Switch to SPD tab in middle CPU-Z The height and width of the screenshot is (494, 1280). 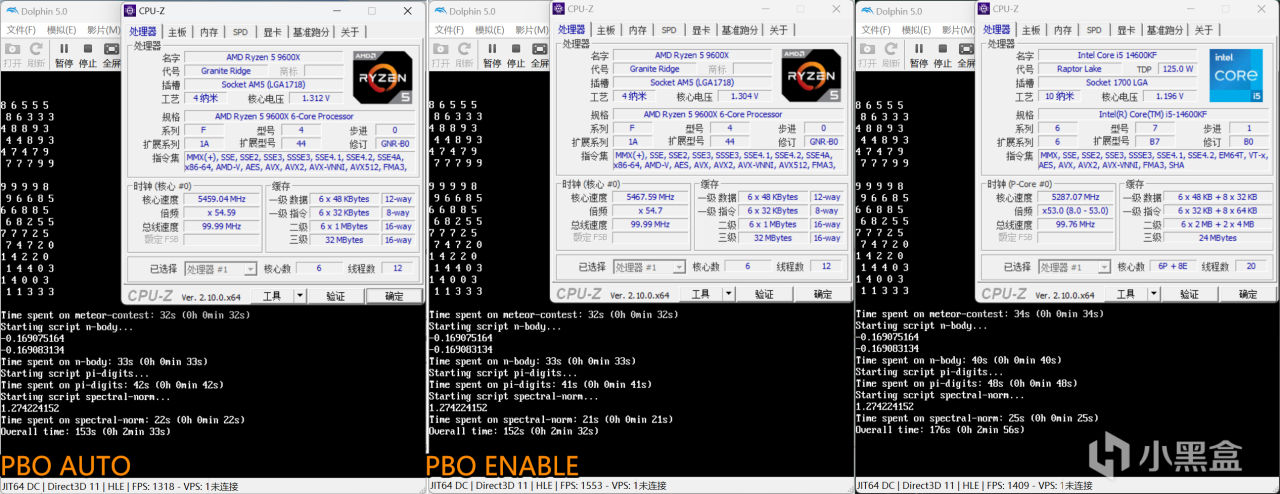pyautogui.click(x=669, y=30)
